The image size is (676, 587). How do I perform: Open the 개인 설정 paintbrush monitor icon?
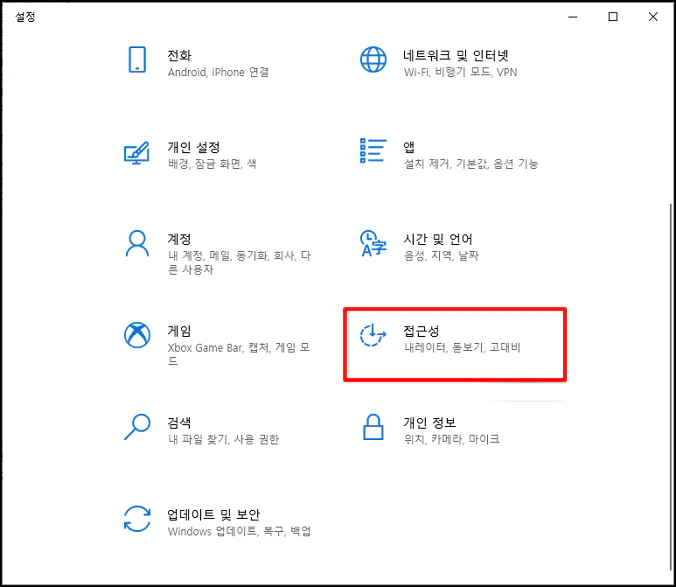click(x=137, y=153)
